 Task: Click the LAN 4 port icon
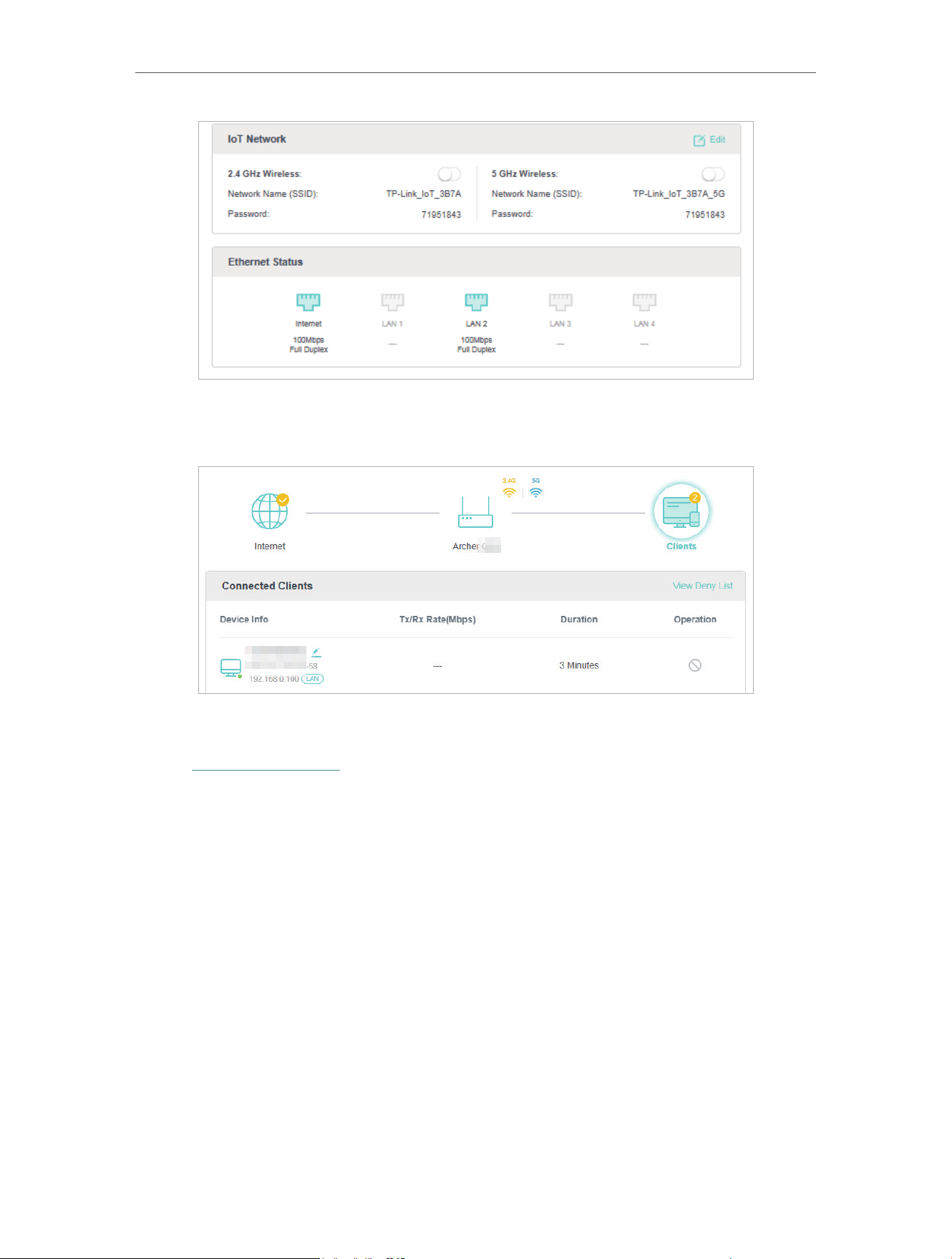644,302
